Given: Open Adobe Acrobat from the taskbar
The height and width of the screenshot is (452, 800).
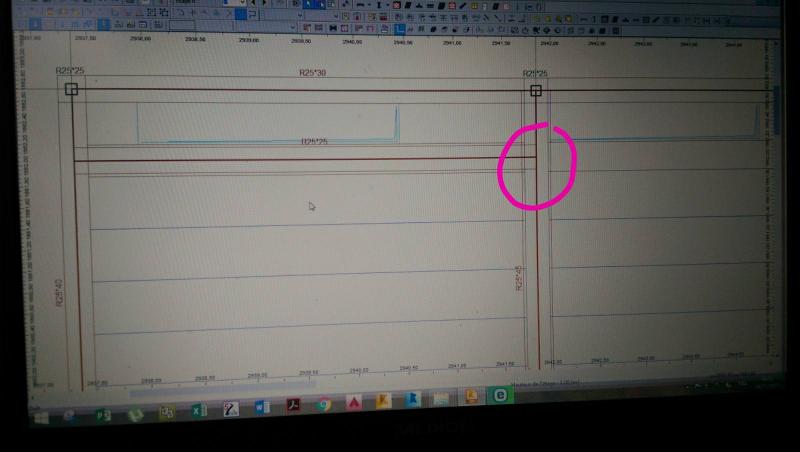Looking at the screenshot, I should pos(293,406).
